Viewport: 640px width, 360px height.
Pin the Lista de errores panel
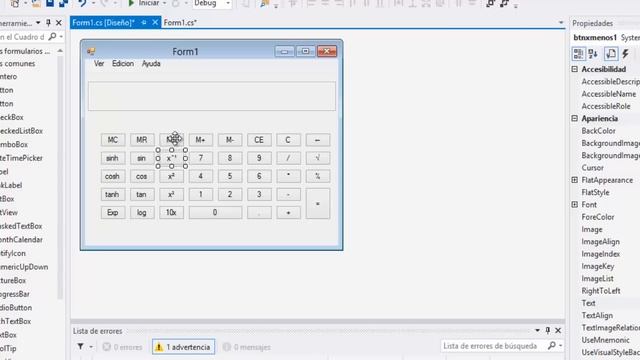(x=548, y=330)
